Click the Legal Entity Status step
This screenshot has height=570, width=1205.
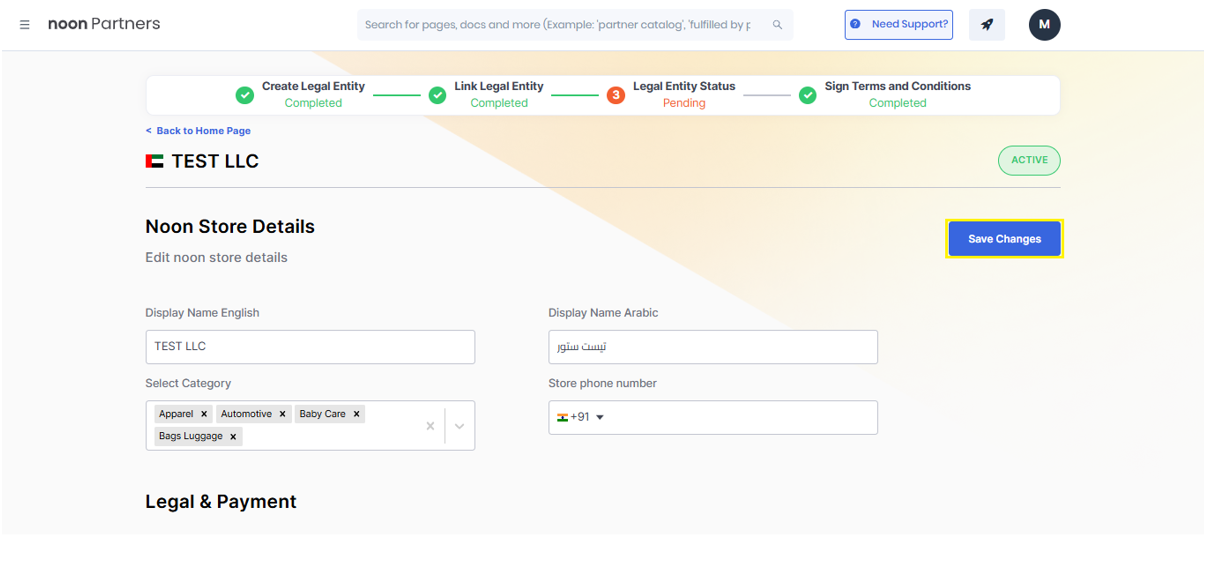671,95
